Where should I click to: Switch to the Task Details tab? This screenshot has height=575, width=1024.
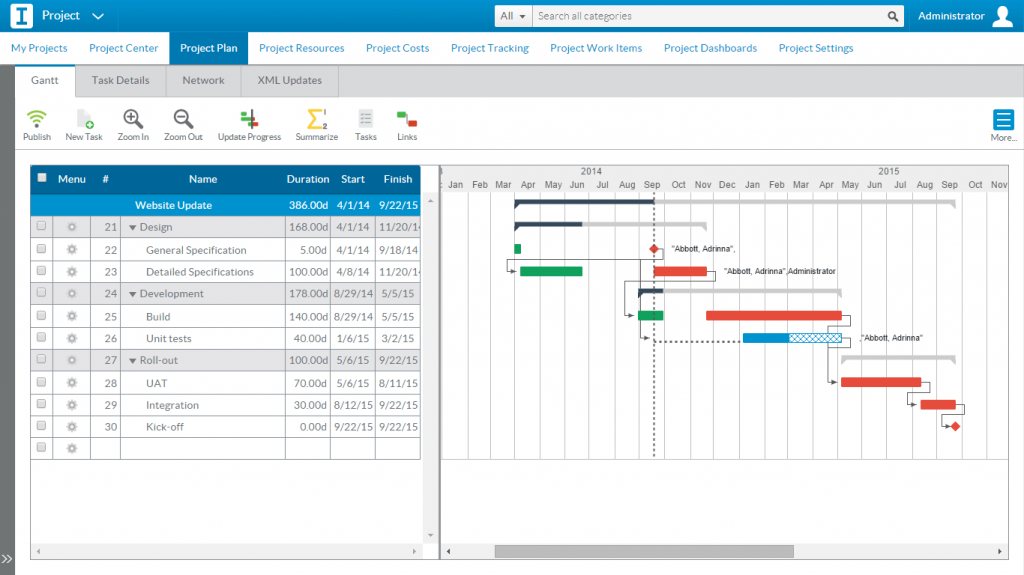pyautogui.click(x=120, y=80)
